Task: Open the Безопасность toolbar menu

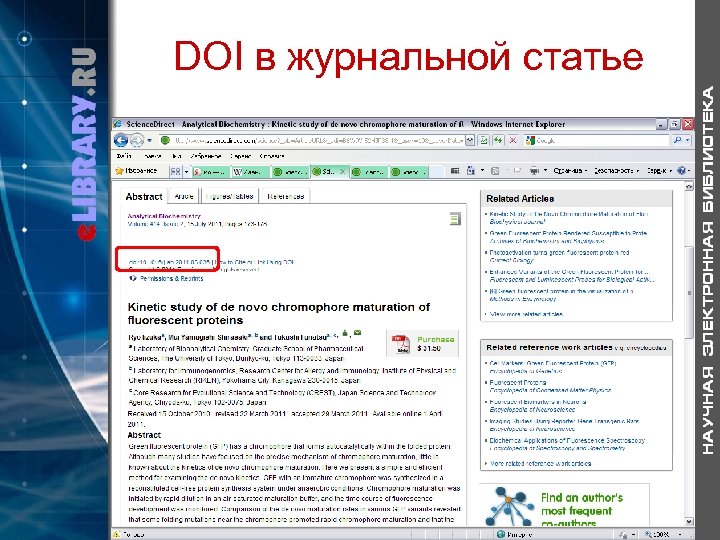Action: pos(616,170)
